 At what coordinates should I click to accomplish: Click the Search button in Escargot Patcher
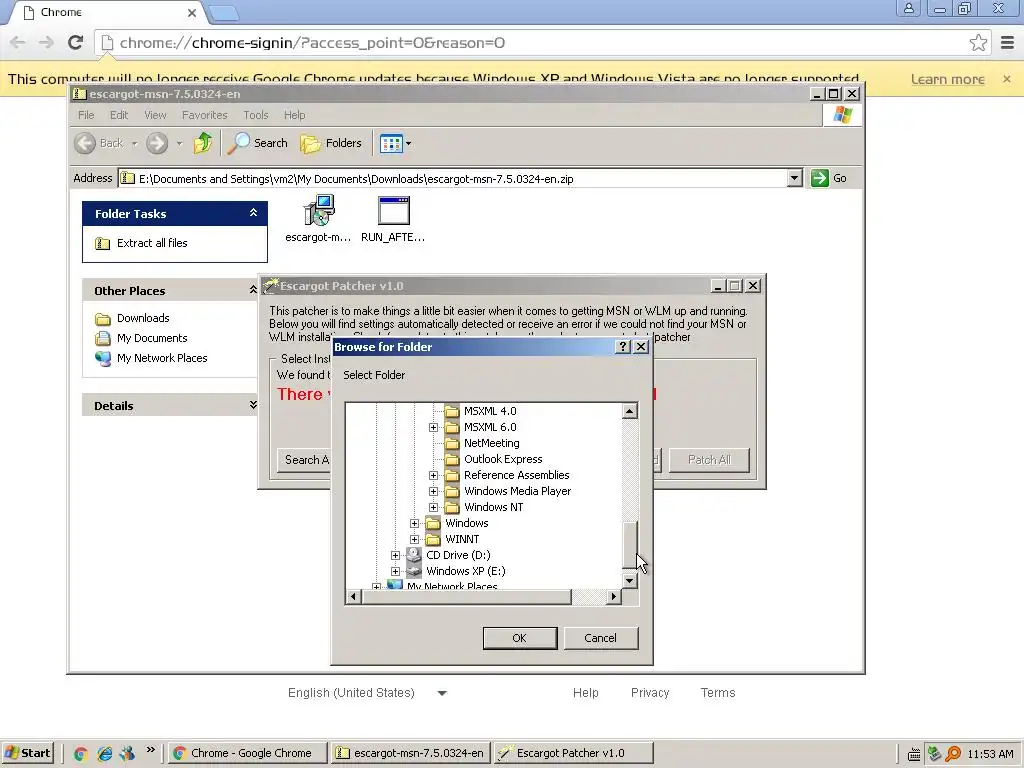(304, 460)
